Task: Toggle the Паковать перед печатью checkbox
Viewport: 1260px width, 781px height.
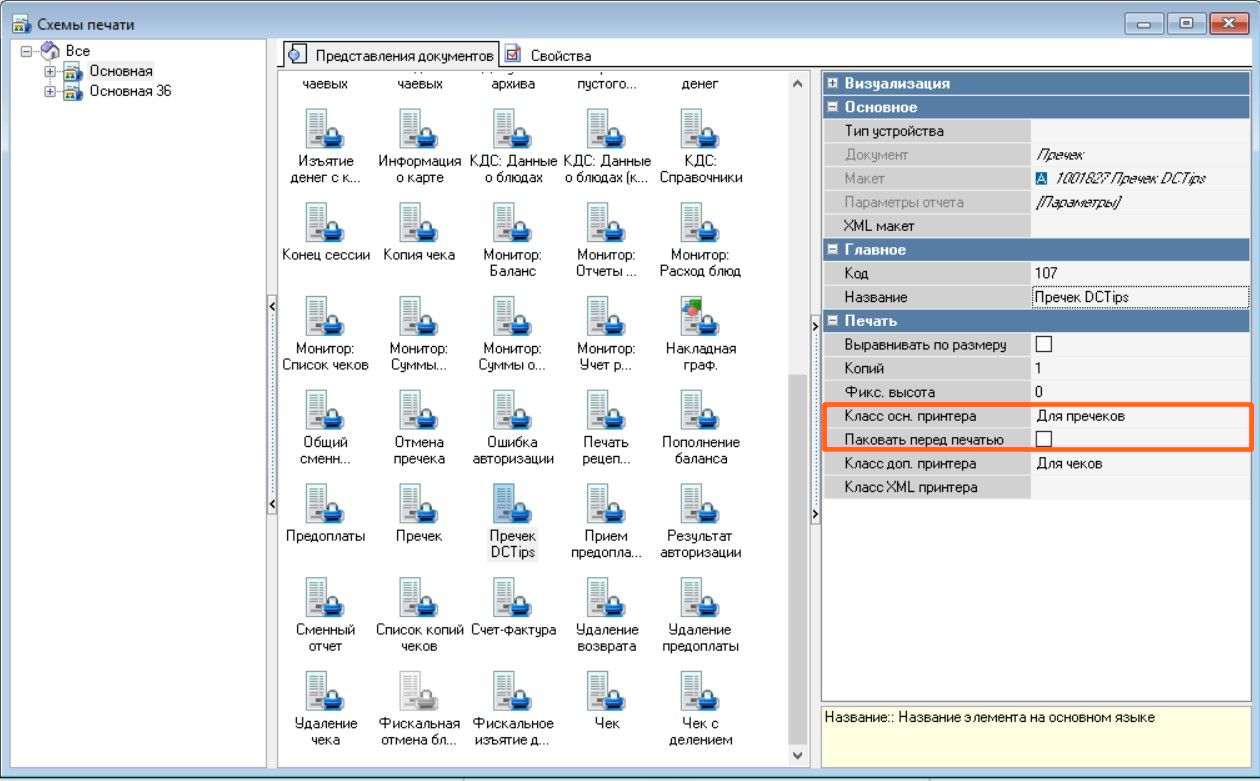Action: 1044,439
